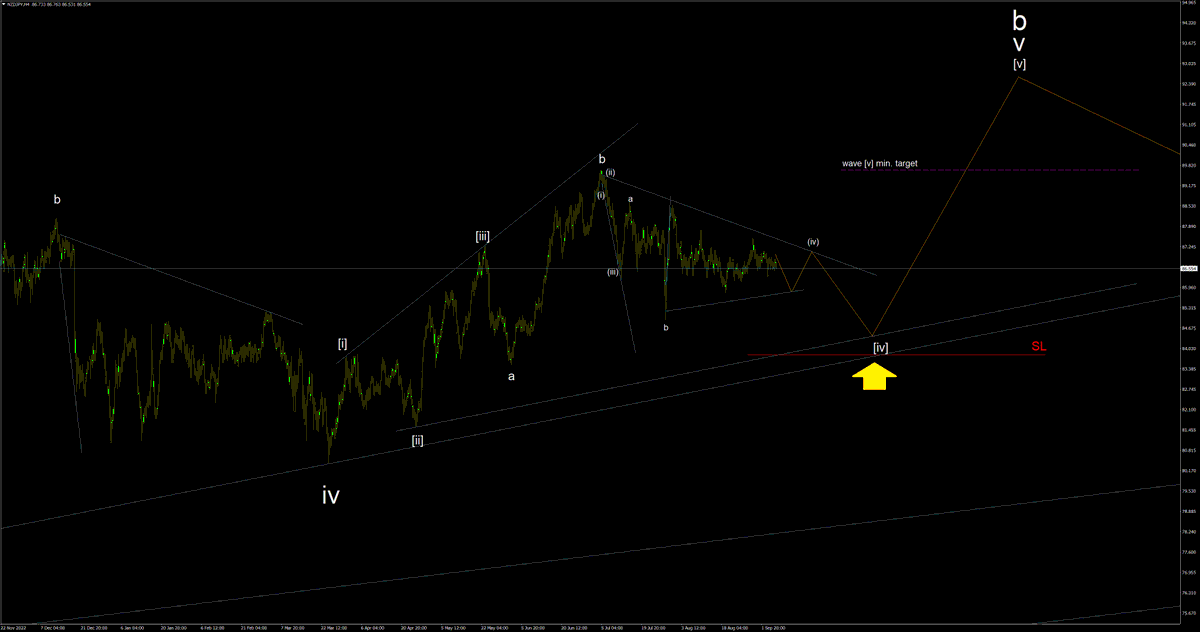
Task: Select the [v] wave label
Action: coord(1018,64)
